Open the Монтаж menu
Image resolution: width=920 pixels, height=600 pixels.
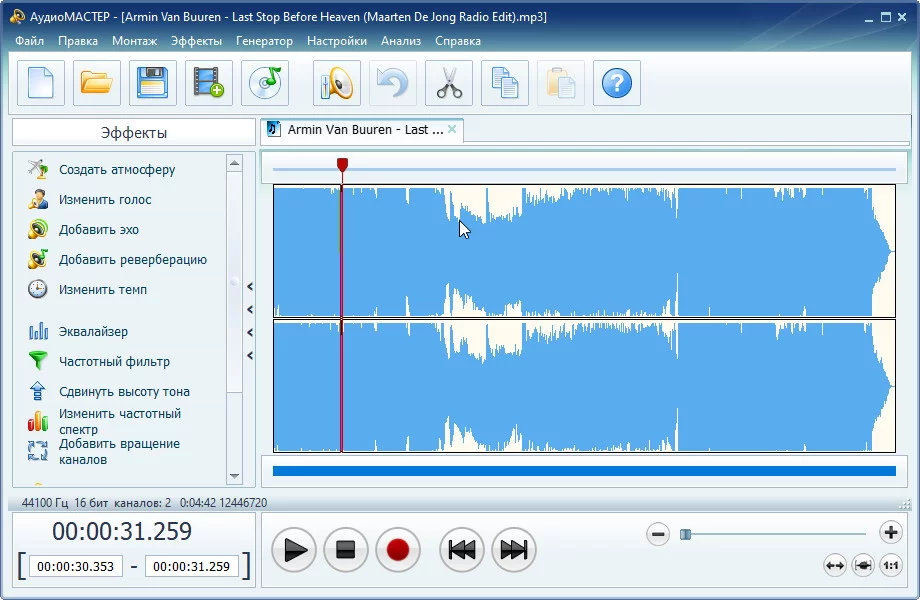[x=134, y=41]
